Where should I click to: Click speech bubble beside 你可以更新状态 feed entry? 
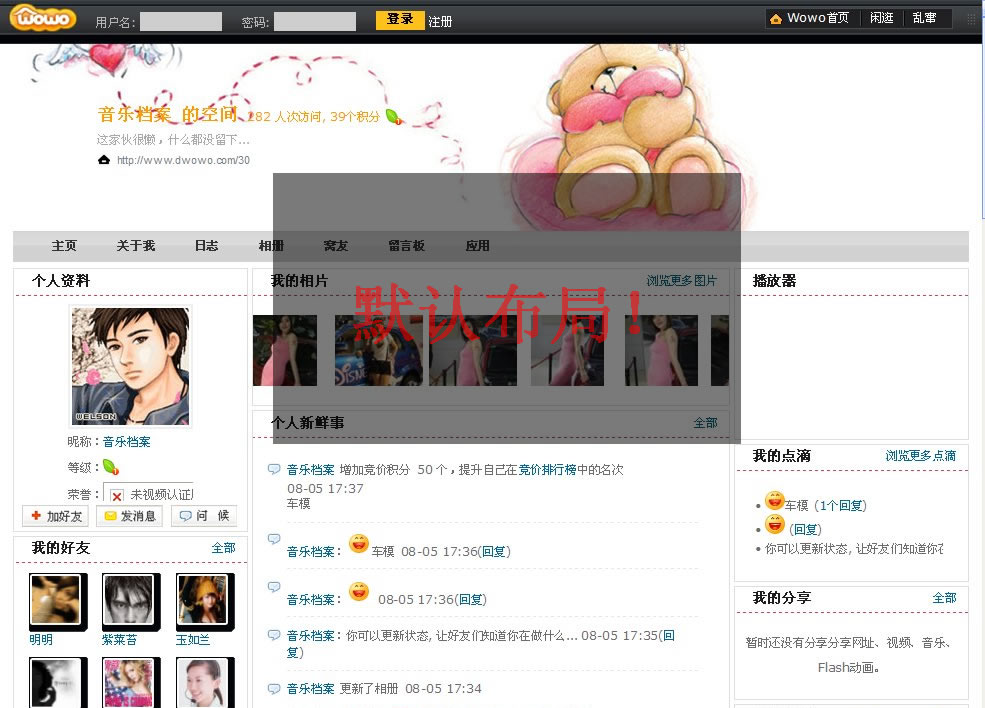(x=274, y=635)
